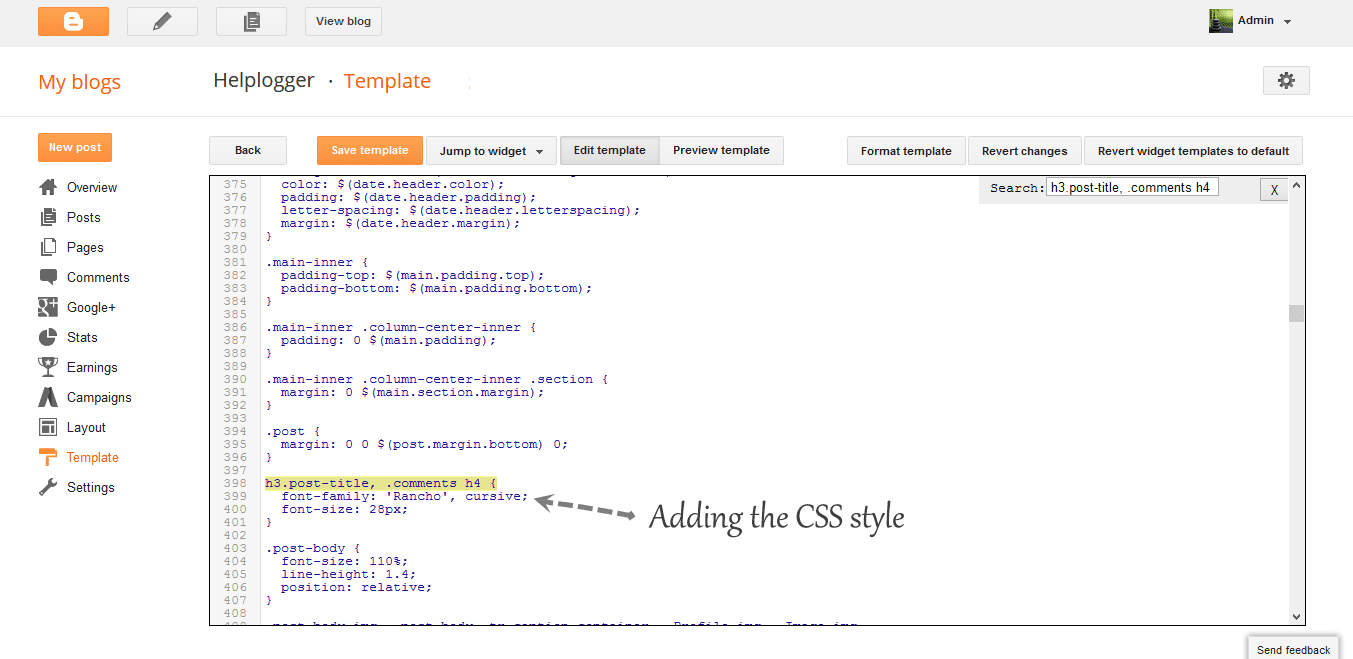Open Comments in the sidebar

point(98,277)
